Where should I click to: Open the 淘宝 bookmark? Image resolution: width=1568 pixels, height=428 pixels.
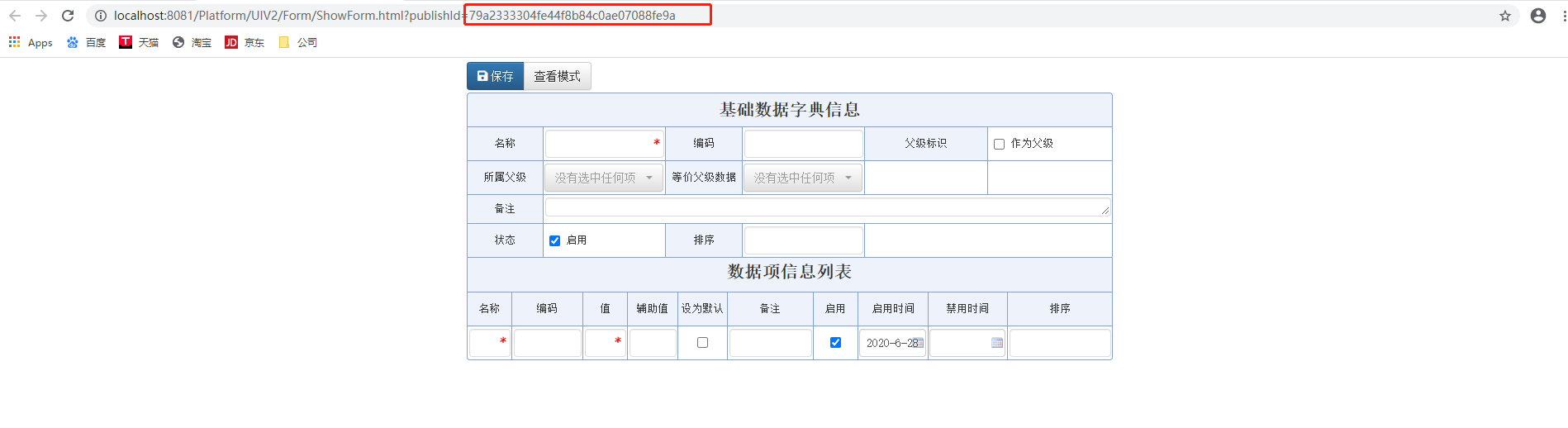point(192,42)
